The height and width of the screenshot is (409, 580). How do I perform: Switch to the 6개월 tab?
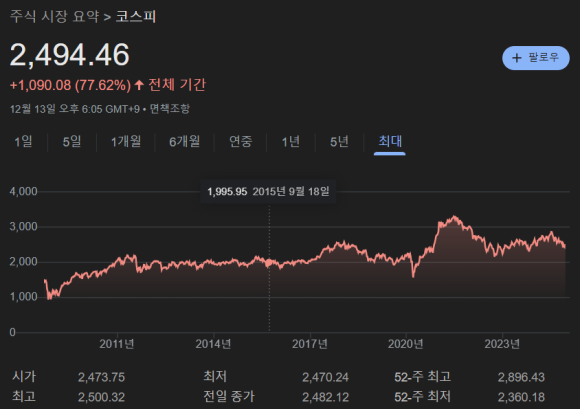(185, 142)
